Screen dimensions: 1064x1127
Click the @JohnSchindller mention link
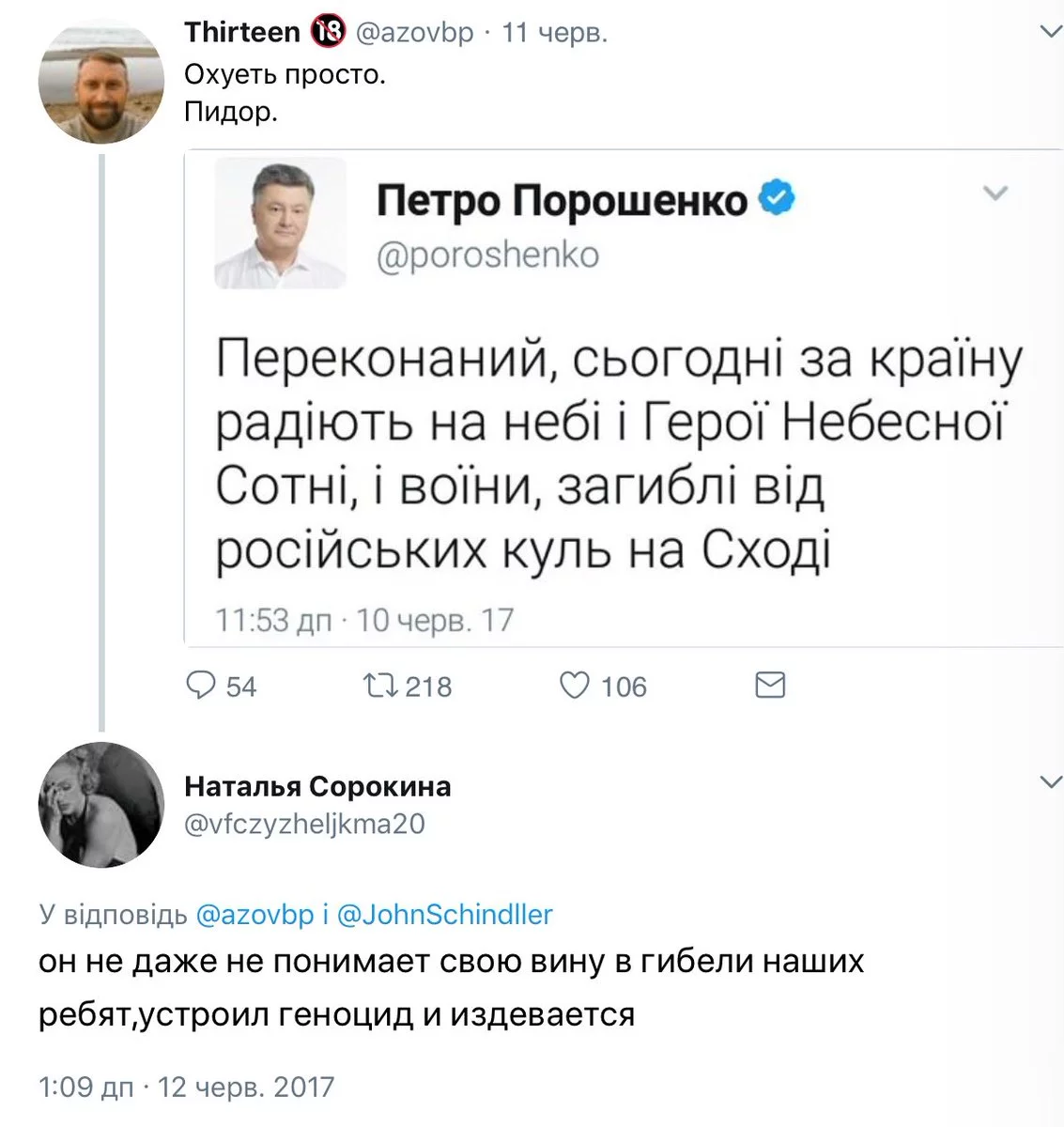444,914
